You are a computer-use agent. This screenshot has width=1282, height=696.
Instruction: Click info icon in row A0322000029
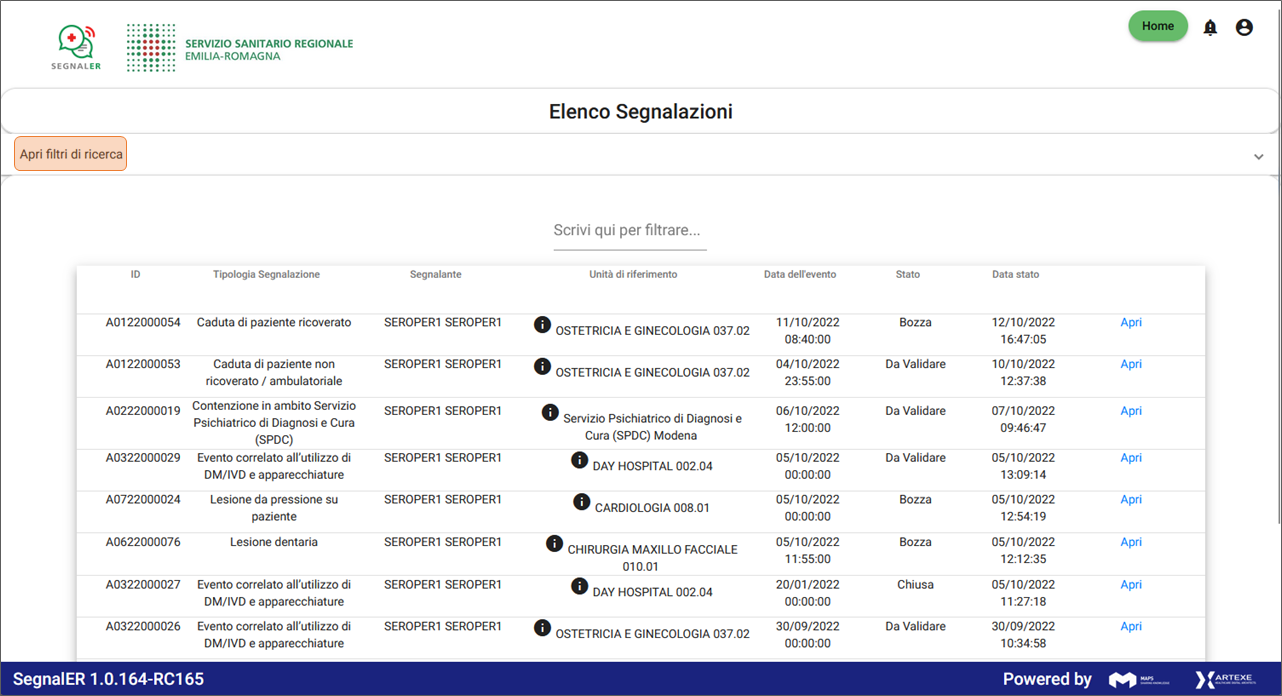coord(580,460)
